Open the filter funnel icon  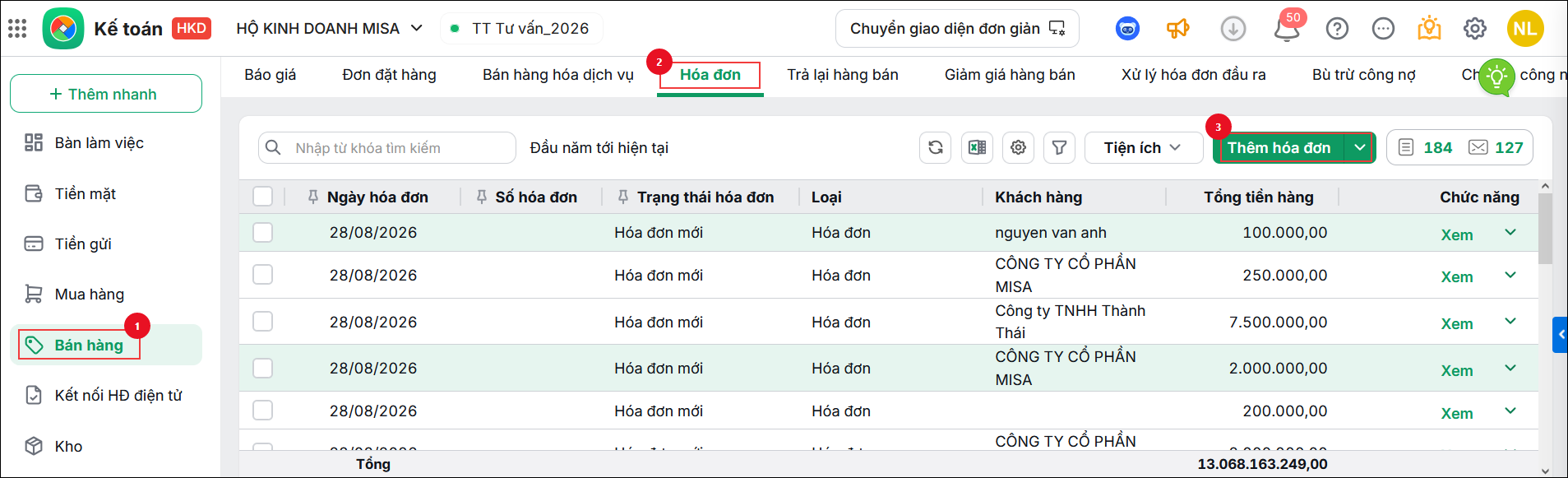tap(1059, 148)
